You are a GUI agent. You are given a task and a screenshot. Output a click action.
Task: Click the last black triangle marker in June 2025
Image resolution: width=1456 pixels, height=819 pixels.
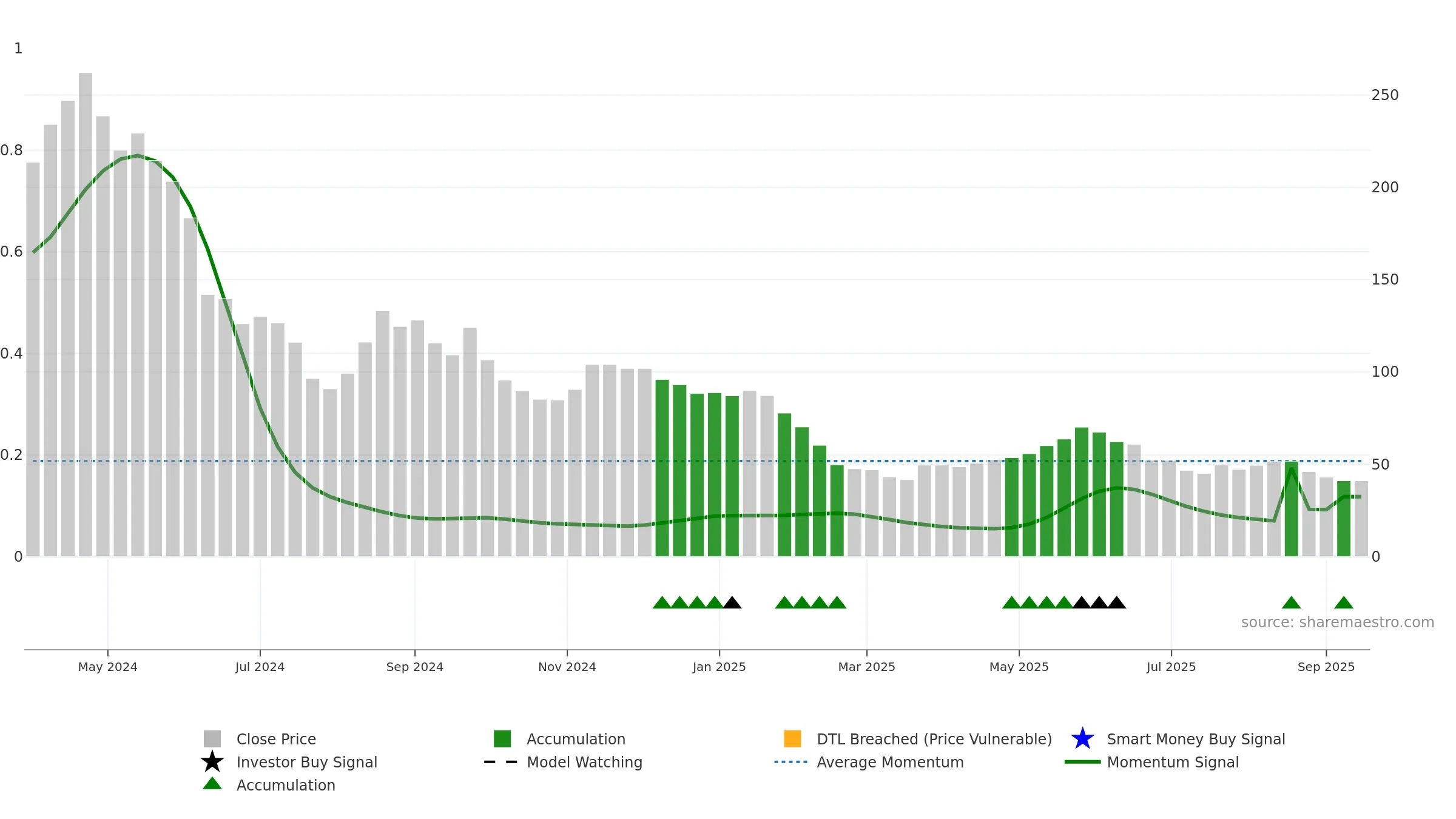tap(1117, 602)
